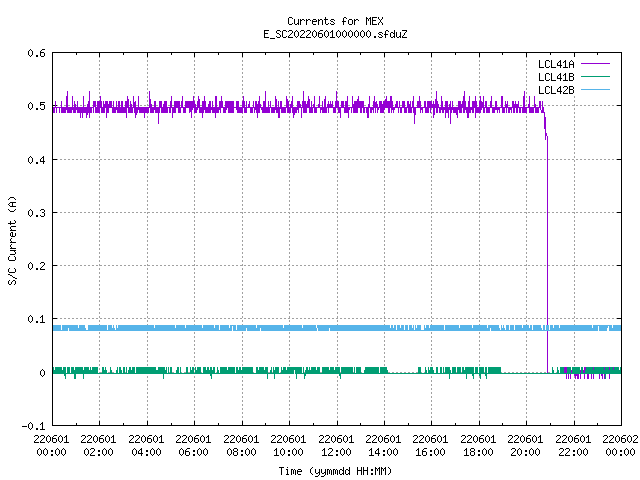
Task: Click the LCL41A legend label
Action: (x=556, y=64)
